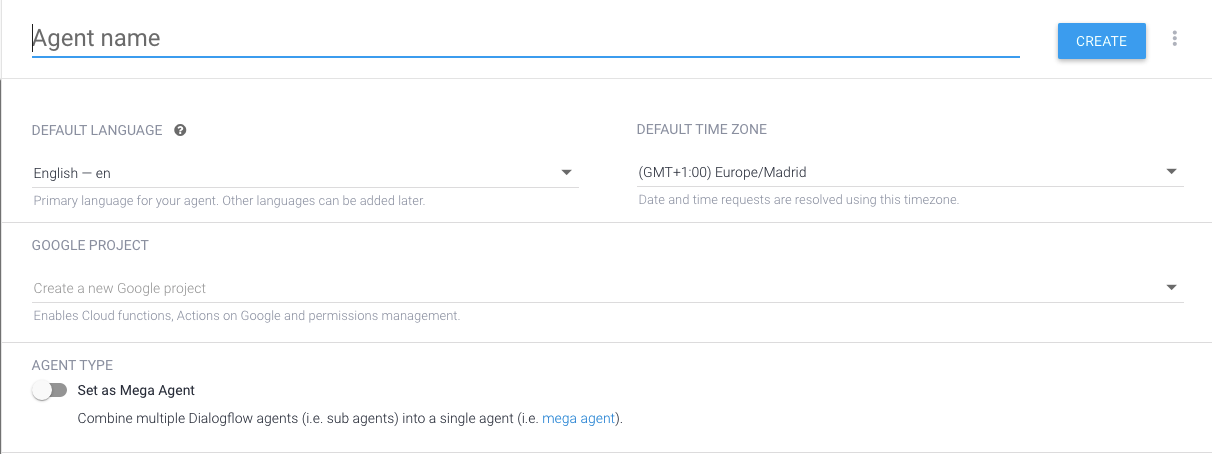
Task: Expand the default language dropdown arrow
Action: click(x=567, y=173)
